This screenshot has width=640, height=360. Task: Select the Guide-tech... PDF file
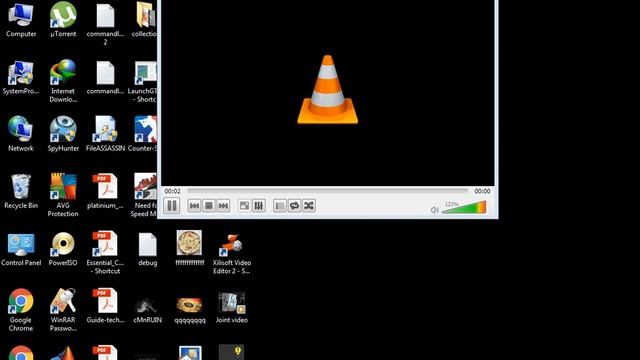click(105, 306)
